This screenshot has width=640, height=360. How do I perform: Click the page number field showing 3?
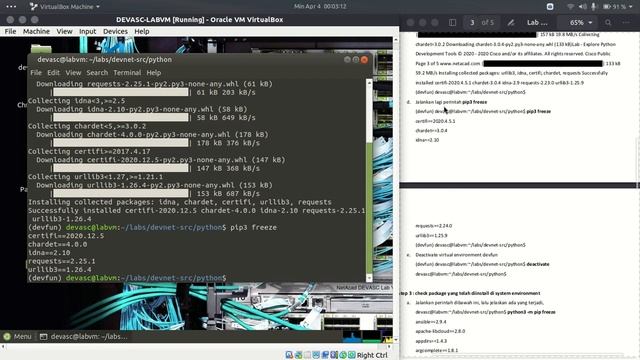(x=472, y=22)
